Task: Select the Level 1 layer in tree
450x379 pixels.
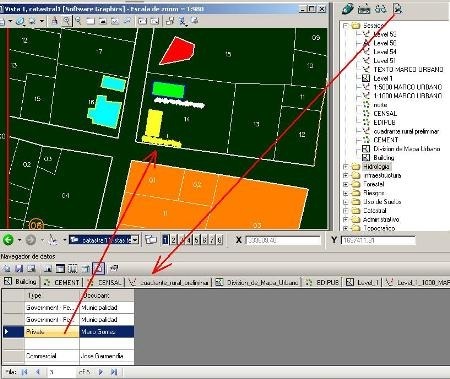Action: pos(383,78)
